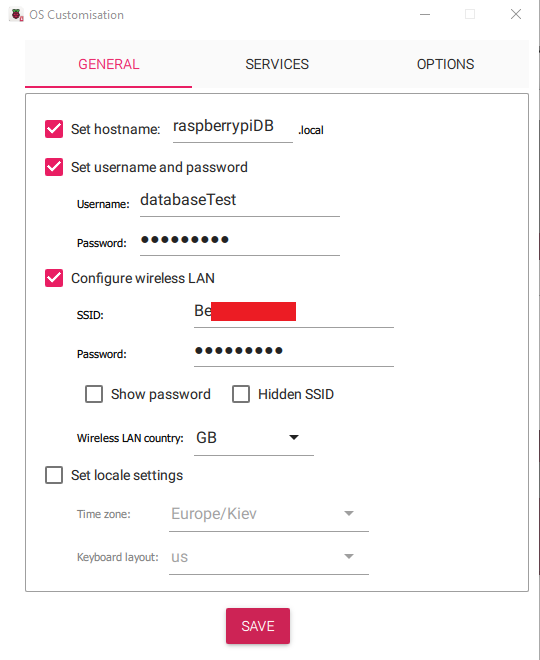Tick the Hidden SSID checkbox

241,394
